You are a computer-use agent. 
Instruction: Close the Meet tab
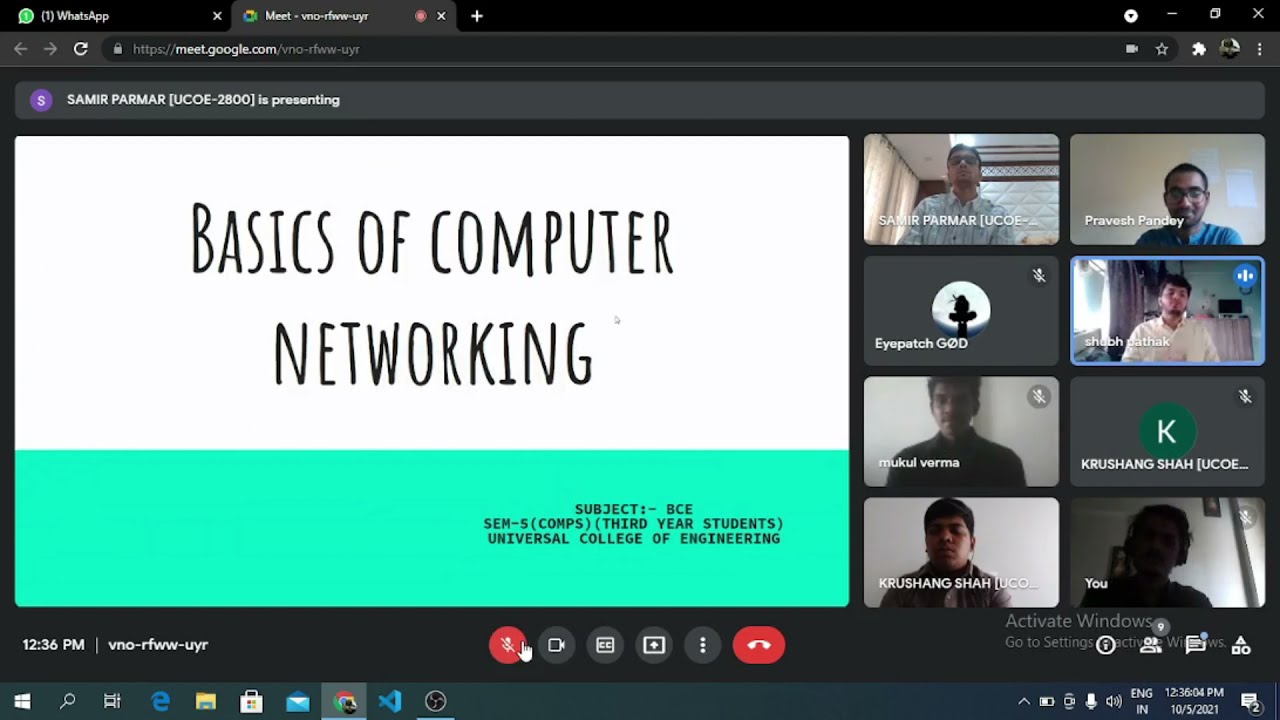[x=441, y=16]
